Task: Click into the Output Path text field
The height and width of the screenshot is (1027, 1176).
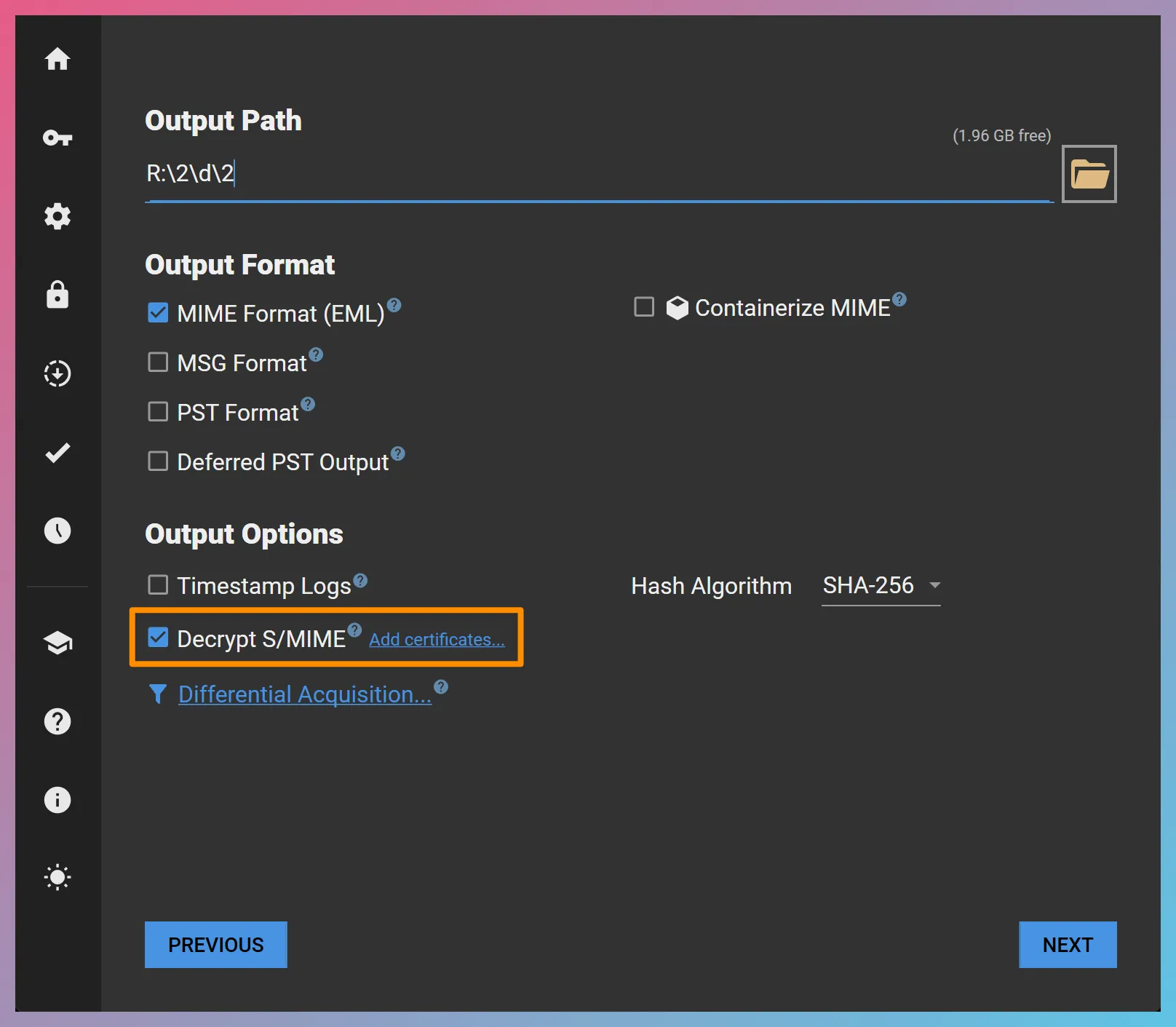Action: click(x=597, y=174)
